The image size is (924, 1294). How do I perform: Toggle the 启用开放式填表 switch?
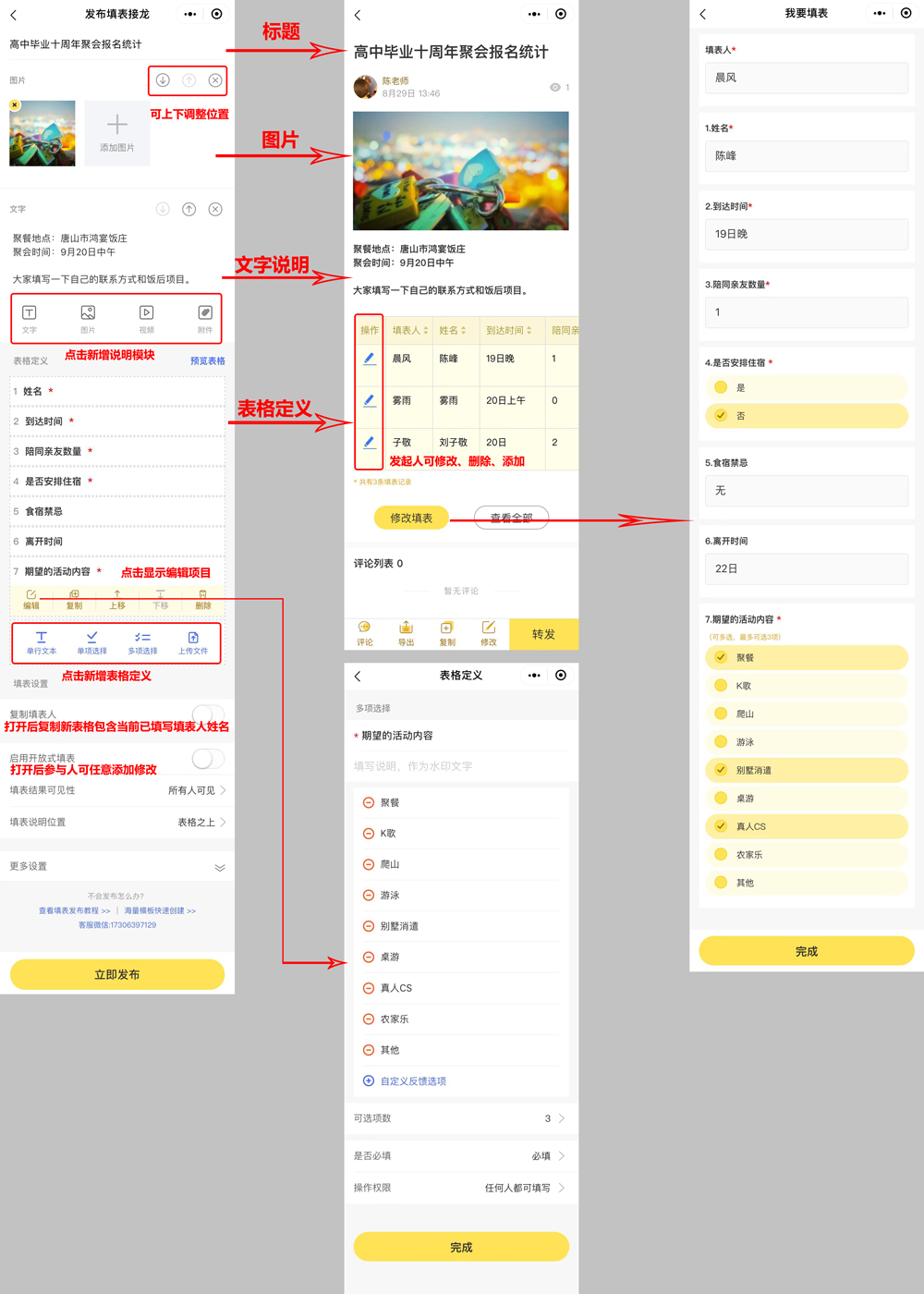coord(208,758)
